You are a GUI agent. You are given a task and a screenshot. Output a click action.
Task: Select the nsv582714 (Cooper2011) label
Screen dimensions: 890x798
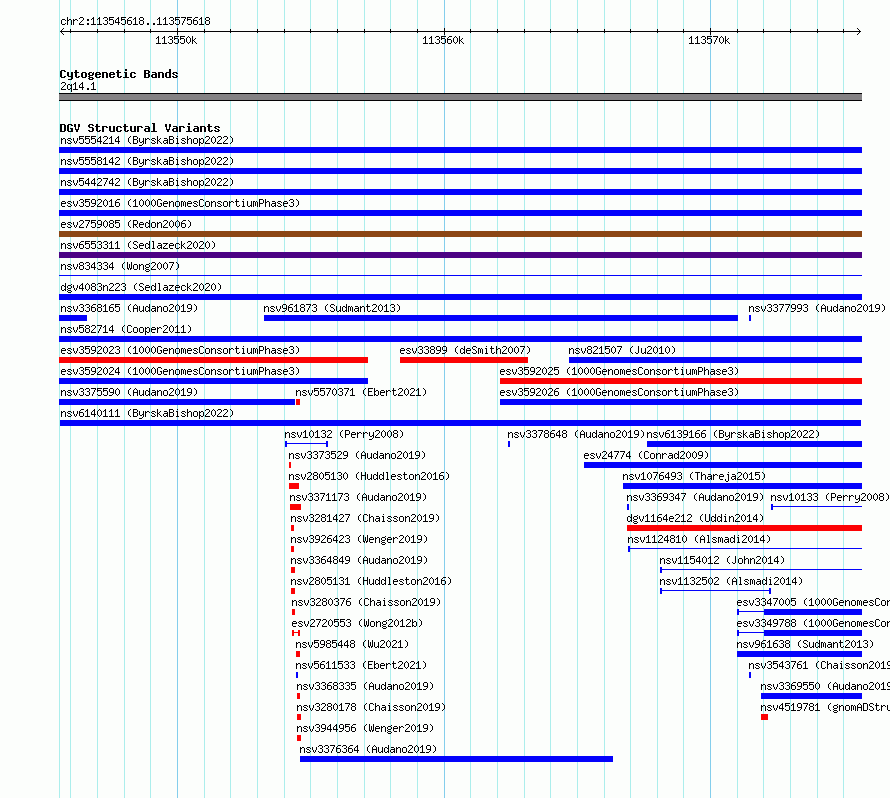tap(126, 329)
